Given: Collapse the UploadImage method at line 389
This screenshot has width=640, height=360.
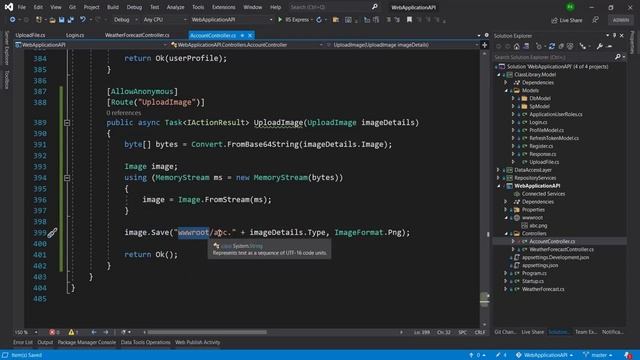Looking at the screenshot, I should 67,122.
